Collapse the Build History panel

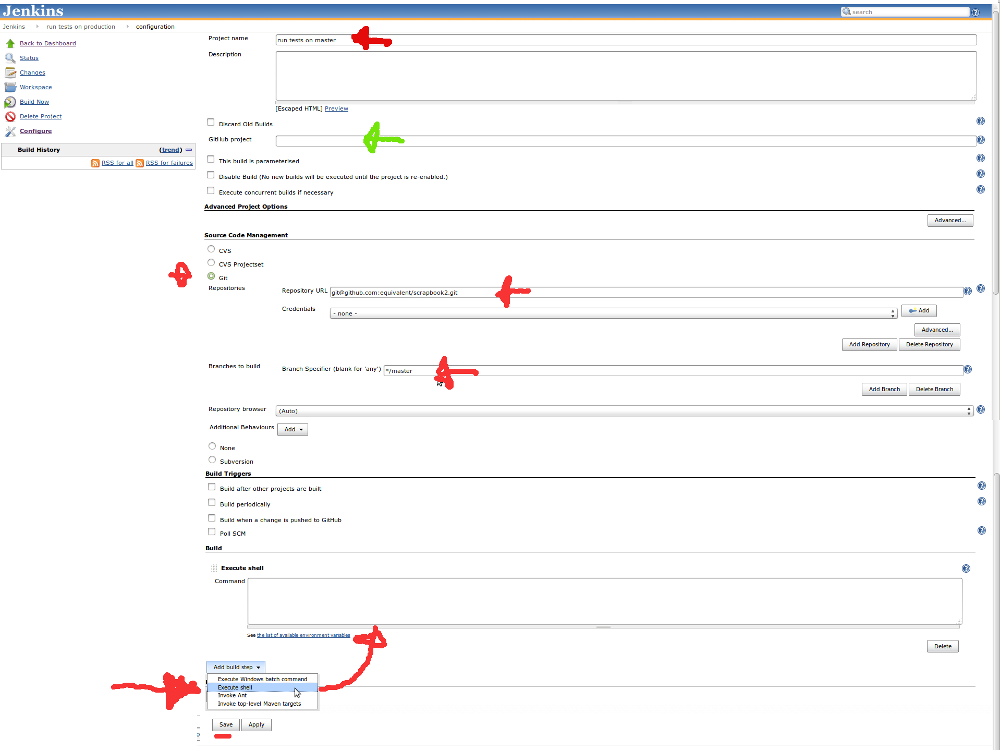point(189,150)
